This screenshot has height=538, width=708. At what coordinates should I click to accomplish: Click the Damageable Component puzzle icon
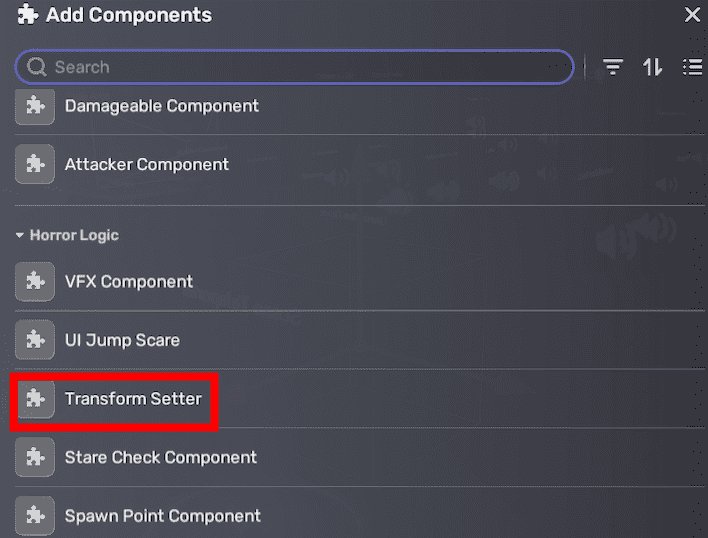tap(35, 106)
